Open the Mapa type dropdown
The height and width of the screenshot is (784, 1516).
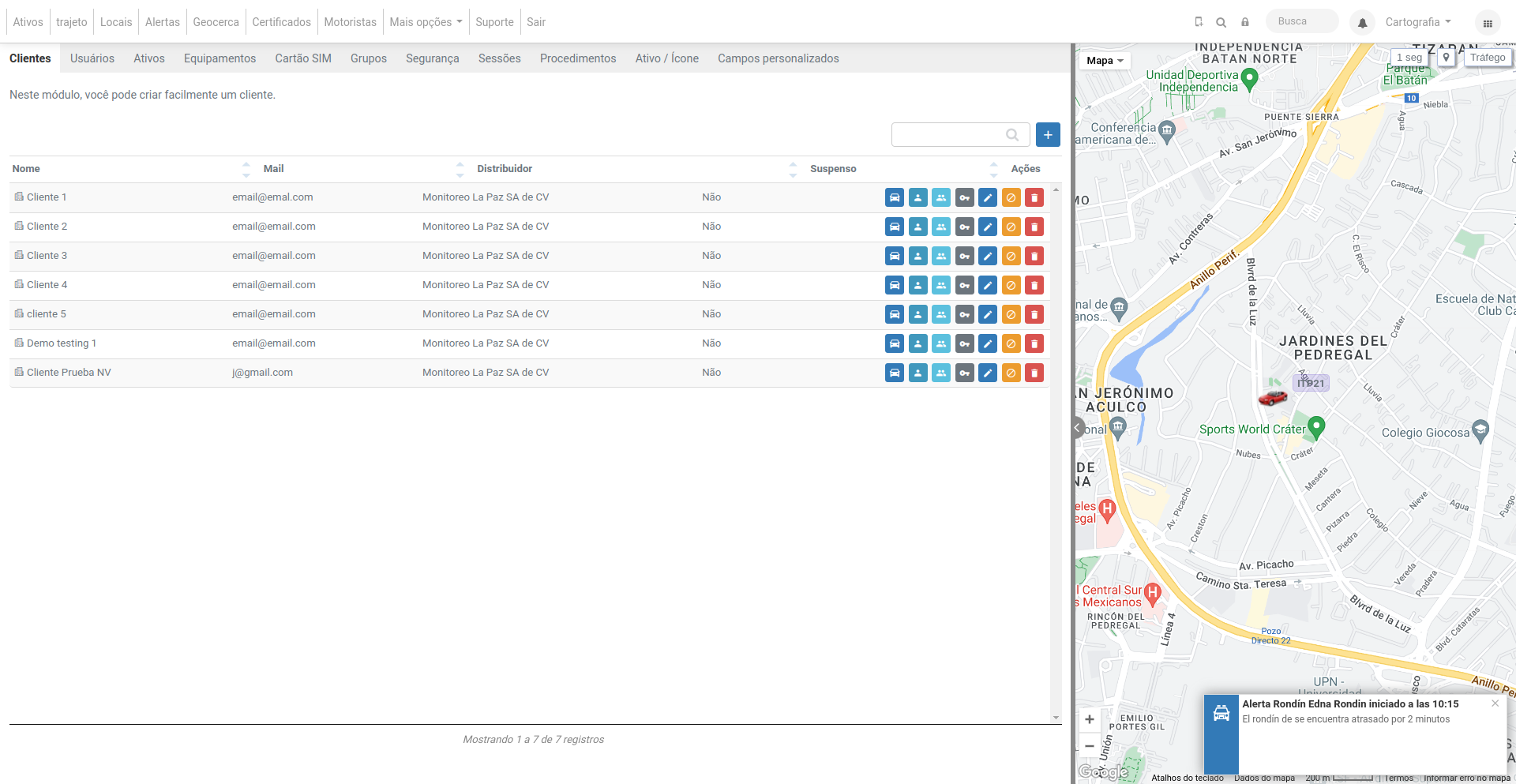[x=1105, y=61]
